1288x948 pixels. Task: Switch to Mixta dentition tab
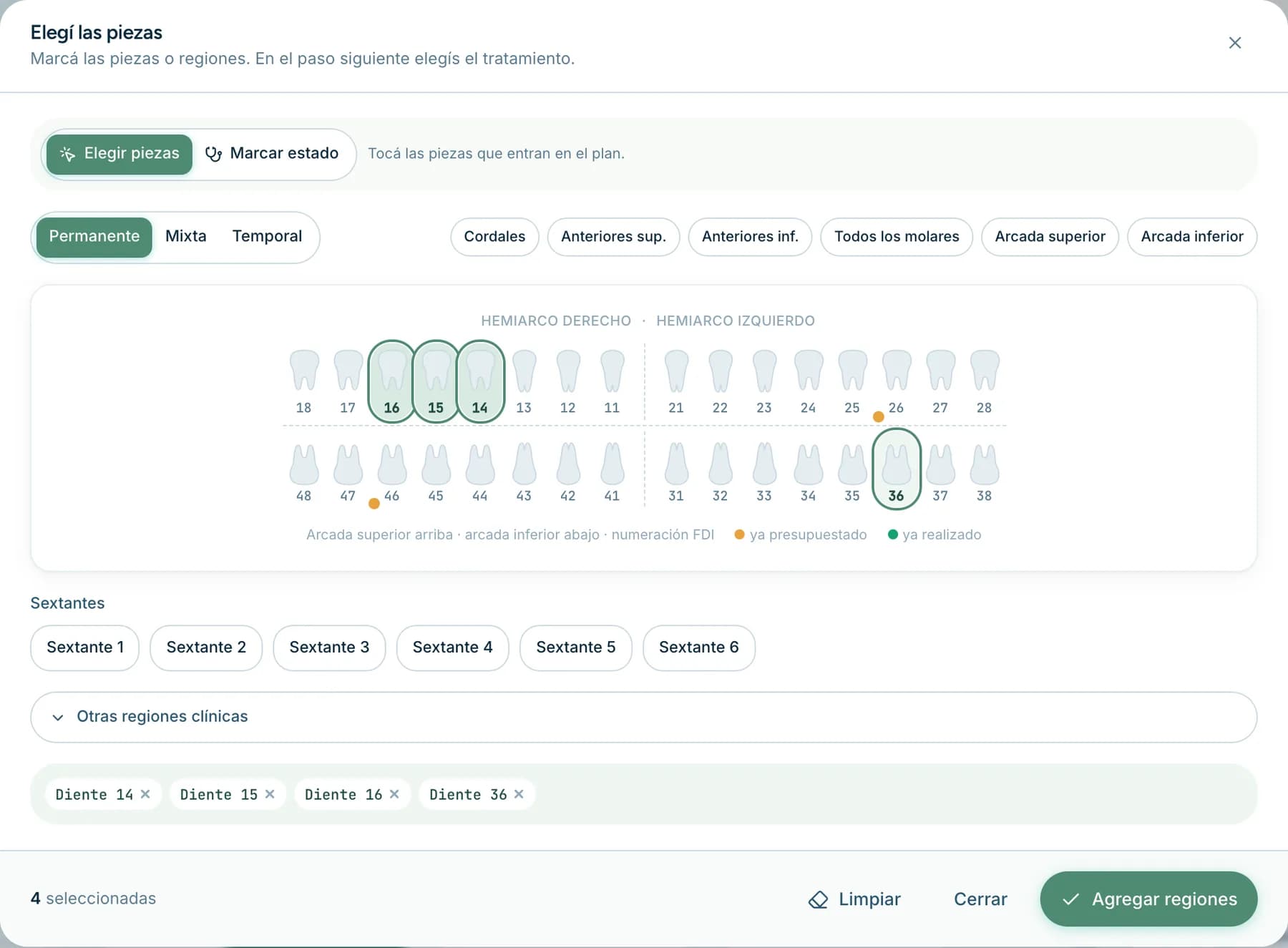pos(186,237)
